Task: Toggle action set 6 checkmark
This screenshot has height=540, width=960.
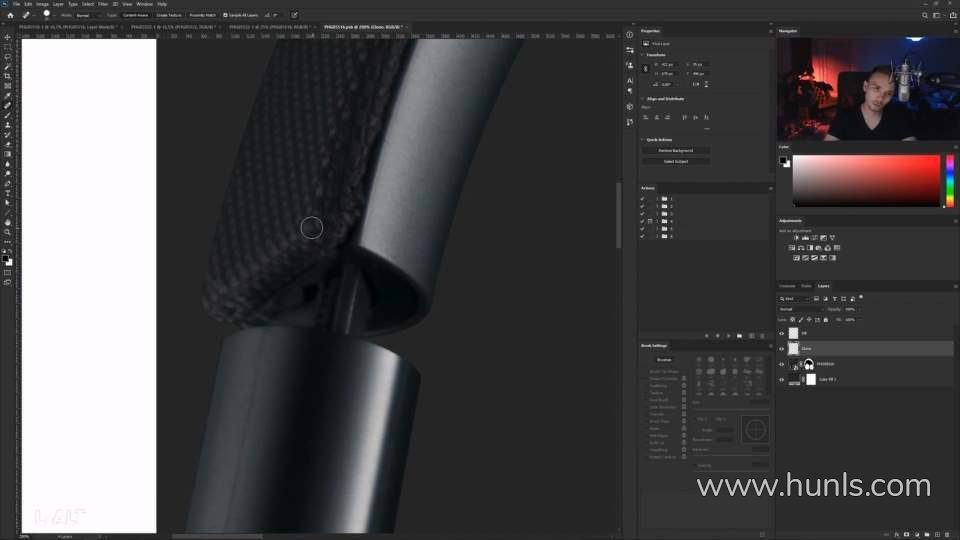Action: pyautogui.click(x=642, y=236)
